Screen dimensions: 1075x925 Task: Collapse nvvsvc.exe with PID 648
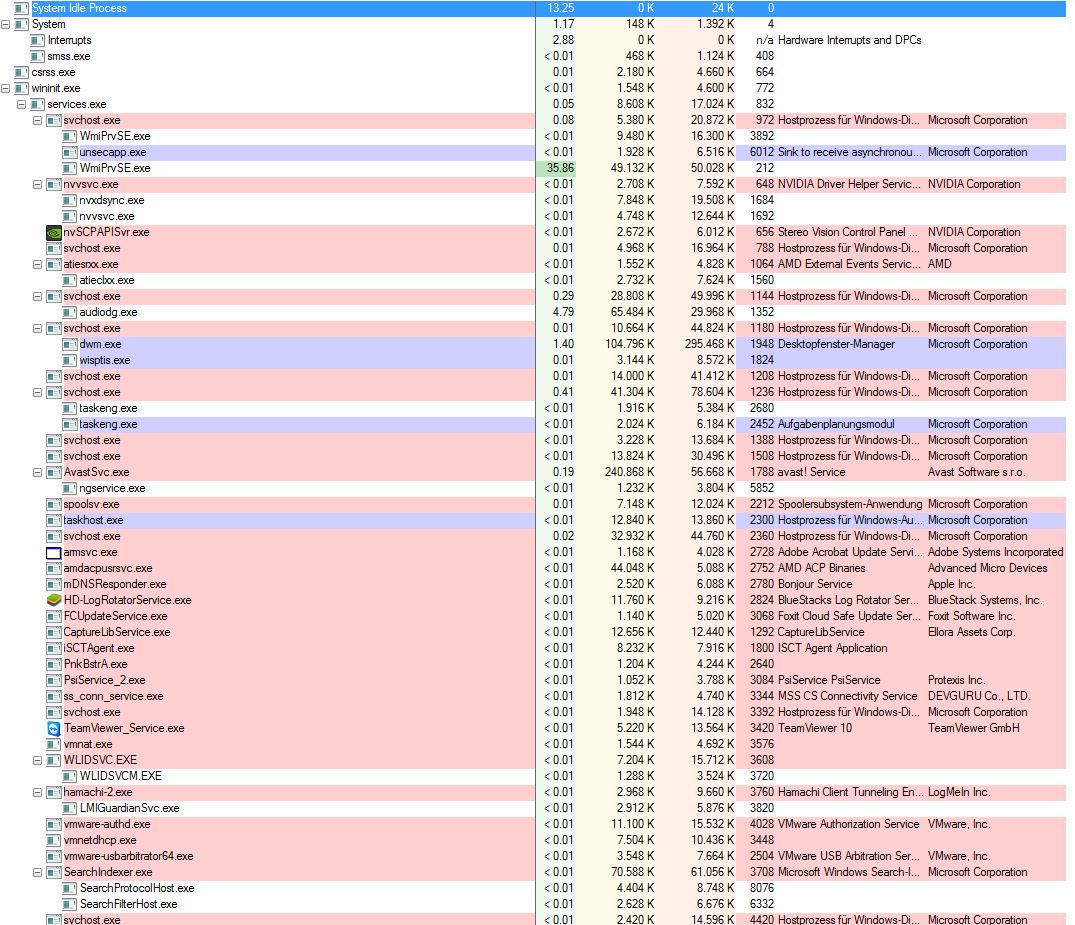coord(38,184)
